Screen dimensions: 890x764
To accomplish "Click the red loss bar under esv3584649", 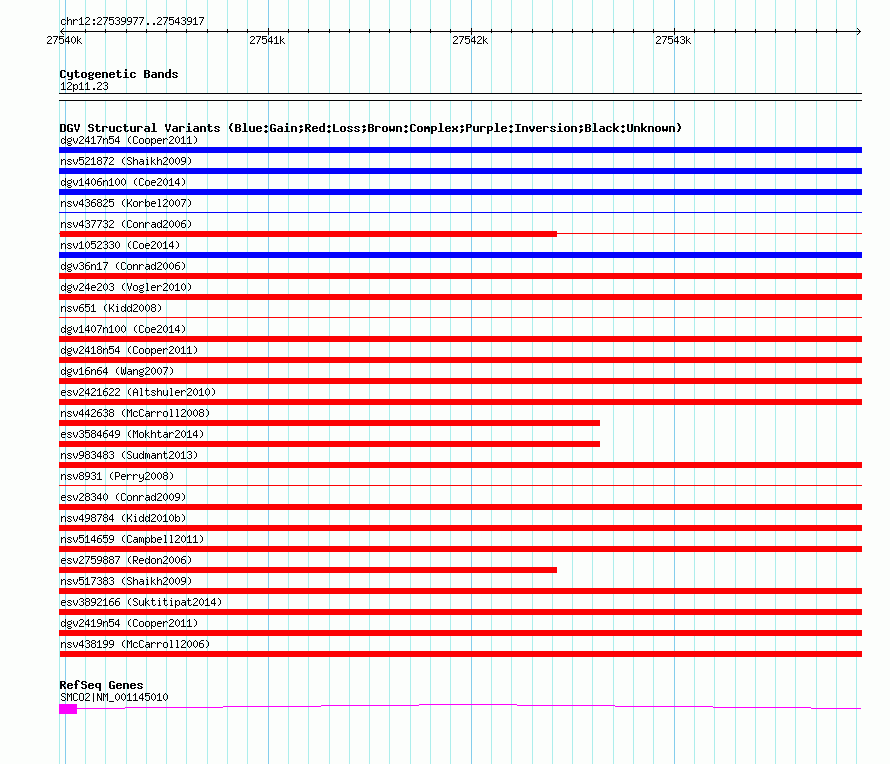I will pos(329,444).
